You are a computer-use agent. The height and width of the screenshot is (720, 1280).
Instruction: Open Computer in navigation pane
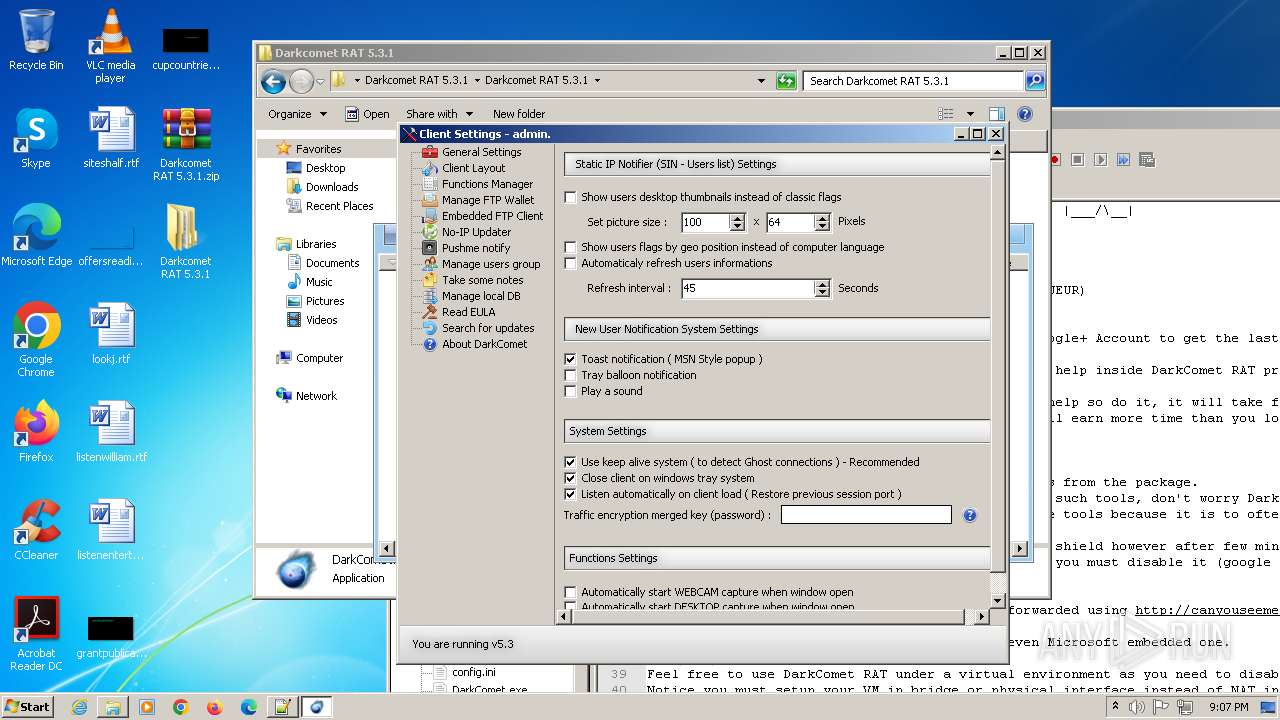click(309, 358)
